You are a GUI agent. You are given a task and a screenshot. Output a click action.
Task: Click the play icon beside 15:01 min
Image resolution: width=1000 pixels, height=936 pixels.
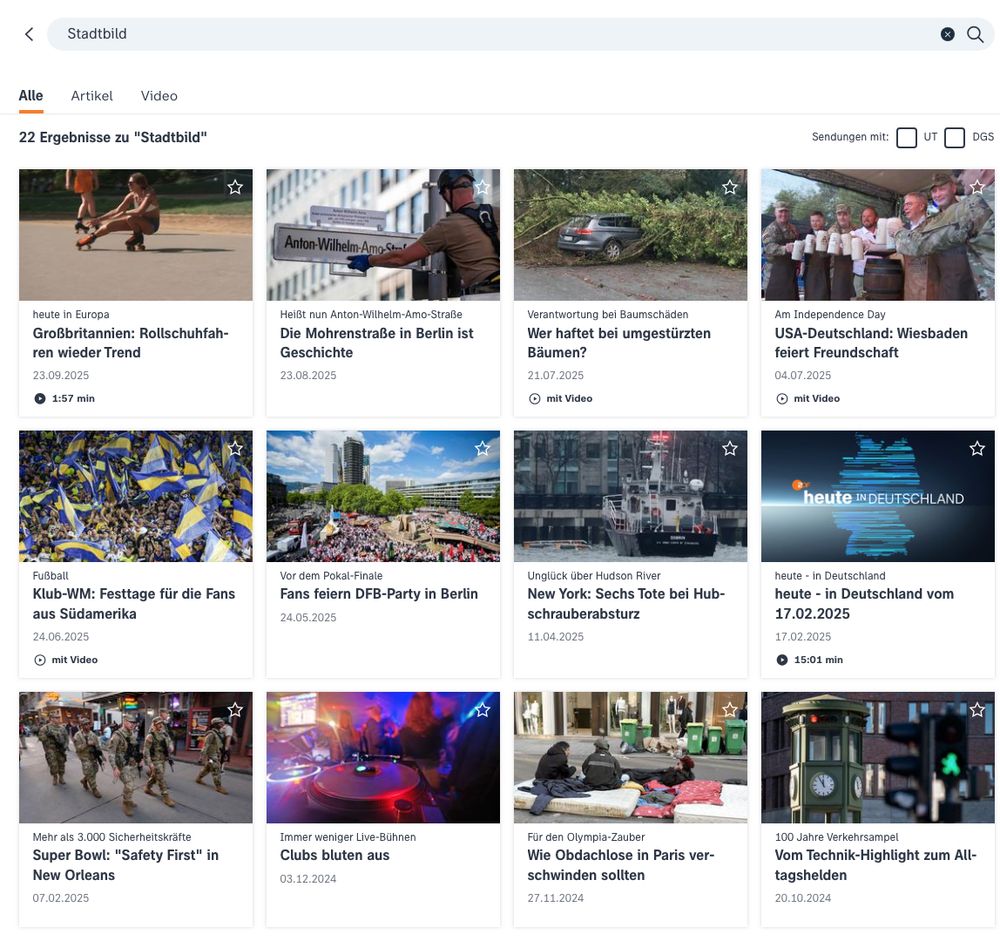pos(782,660)
